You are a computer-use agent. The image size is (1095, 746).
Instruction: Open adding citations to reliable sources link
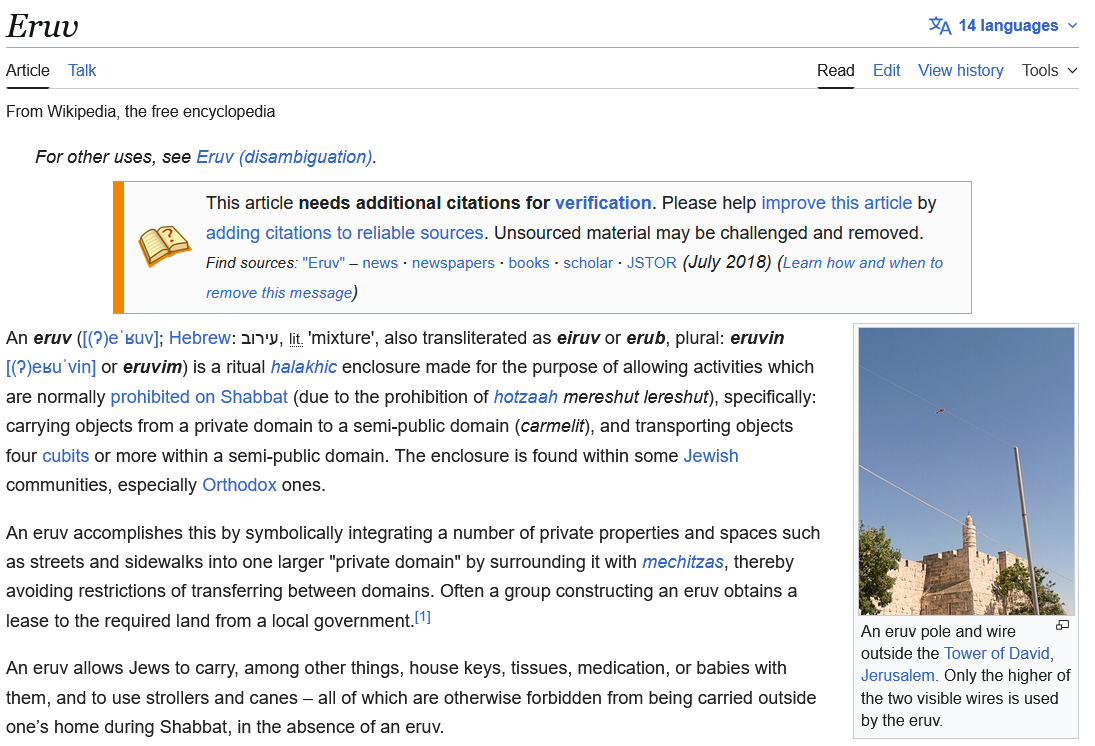click(344, 233)
